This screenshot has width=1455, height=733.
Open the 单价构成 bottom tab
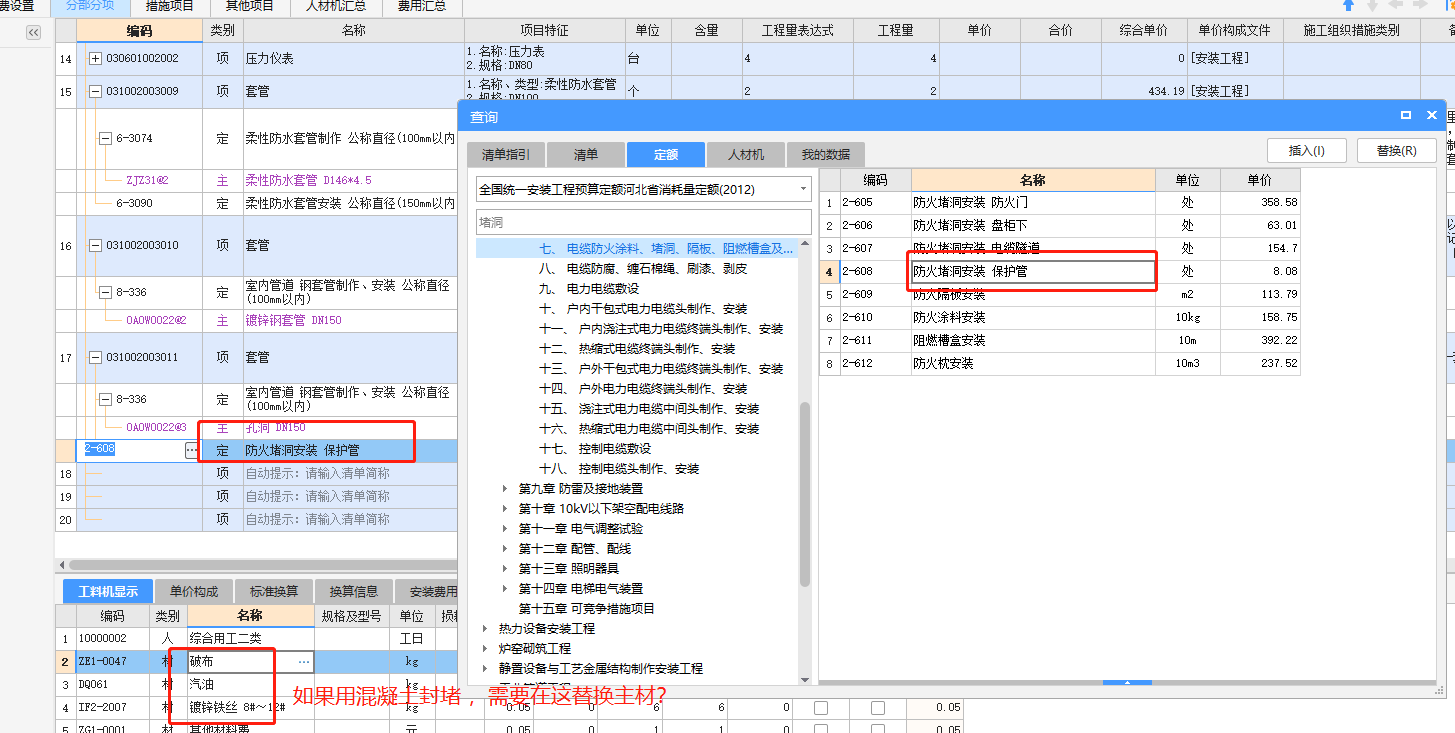tap(194, 591)
